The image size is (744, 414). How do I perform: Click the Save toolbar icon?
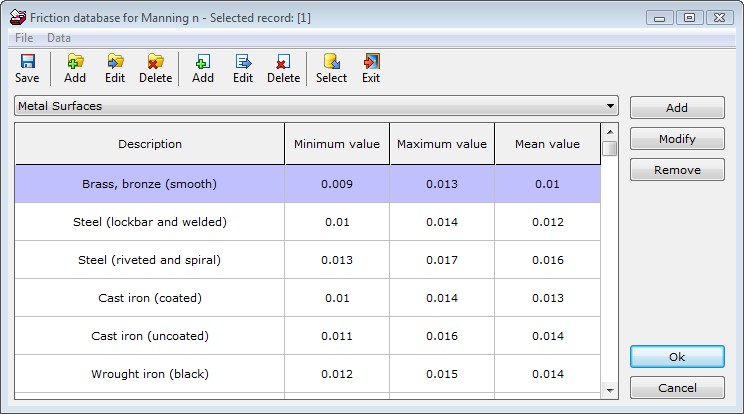point(27,62)
